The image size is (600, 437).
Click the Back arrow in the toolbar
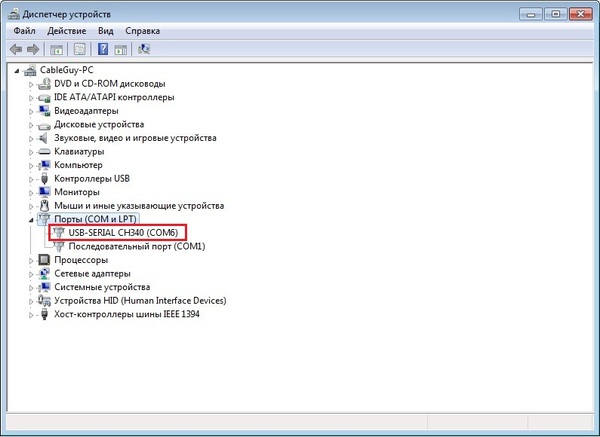click(x=15, y=48)
